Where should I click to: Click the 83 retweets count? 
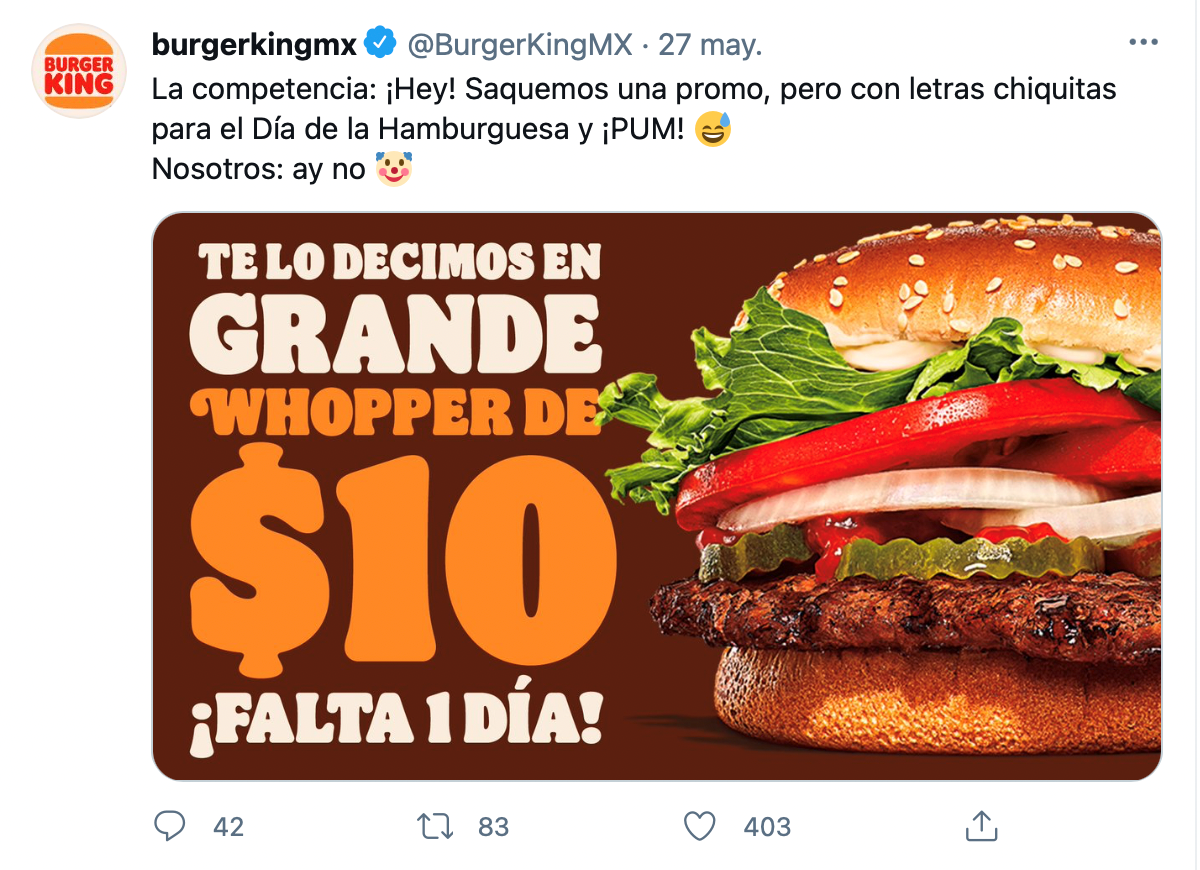[494, 827]
